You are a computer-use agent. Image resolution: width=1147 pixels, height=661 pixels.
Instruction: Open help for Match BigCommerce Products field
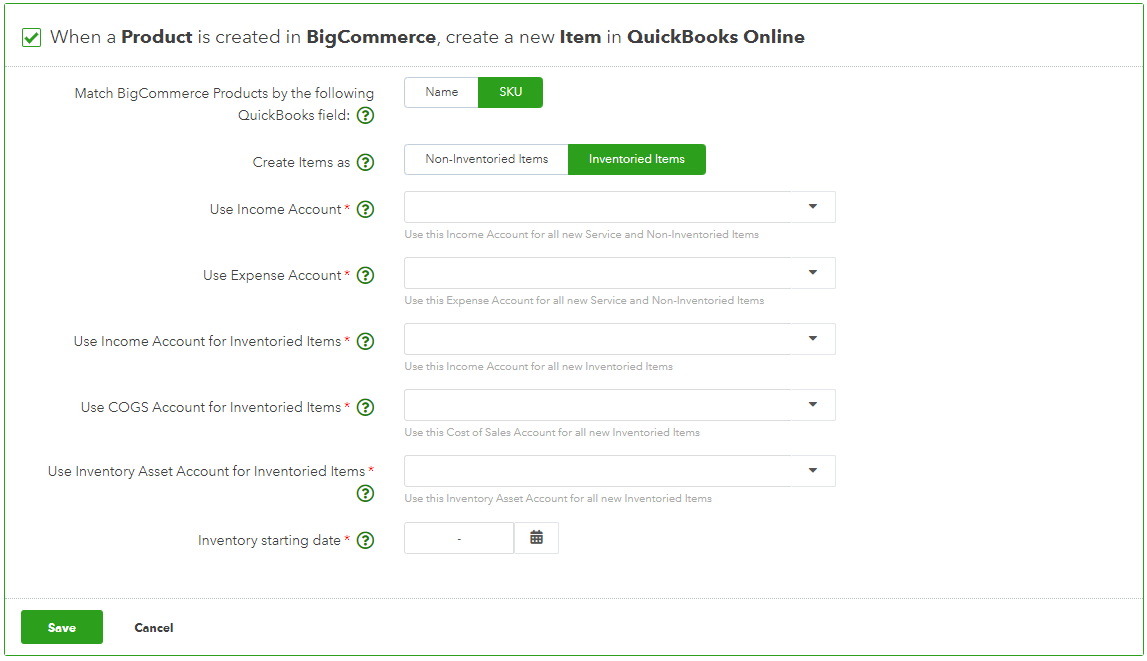[x=365, y=116]
